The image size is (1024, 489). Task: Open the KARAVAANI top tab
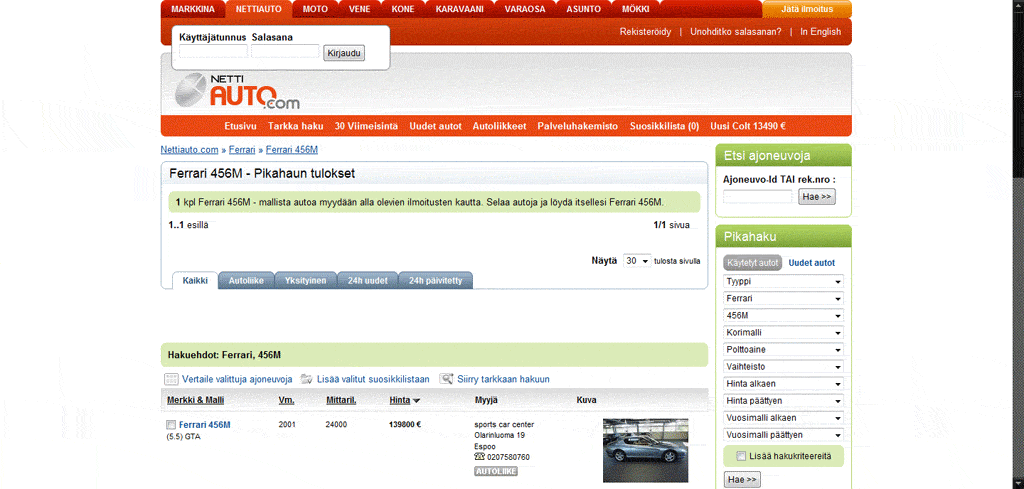459,9
